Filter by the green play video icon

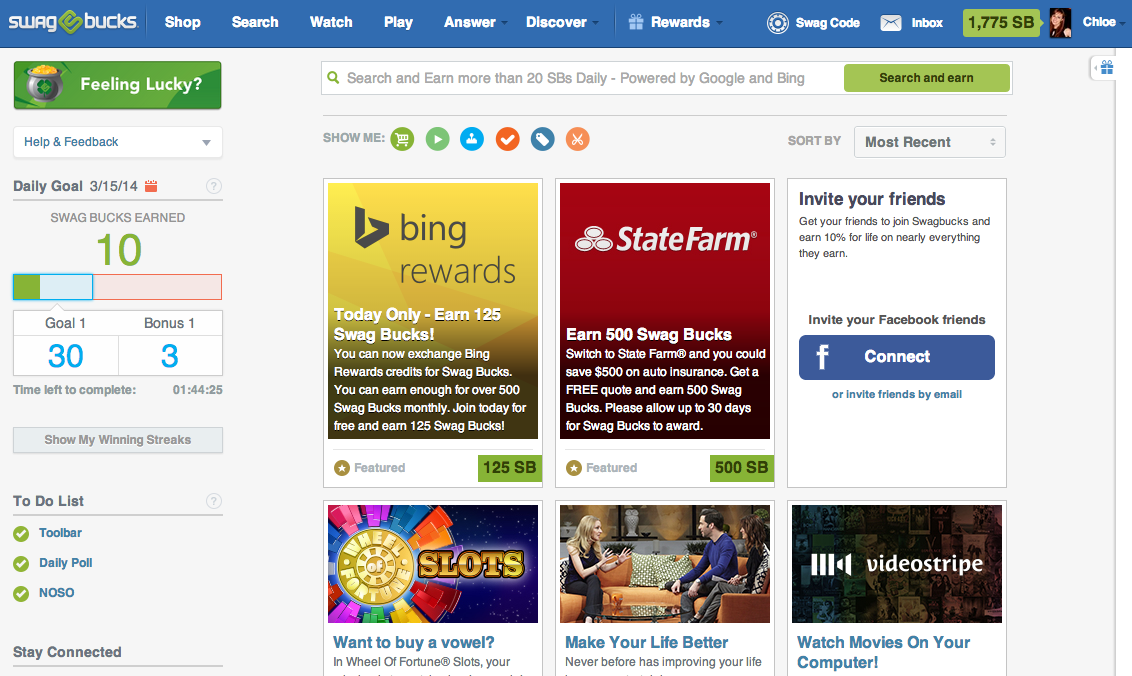[437, 139]
